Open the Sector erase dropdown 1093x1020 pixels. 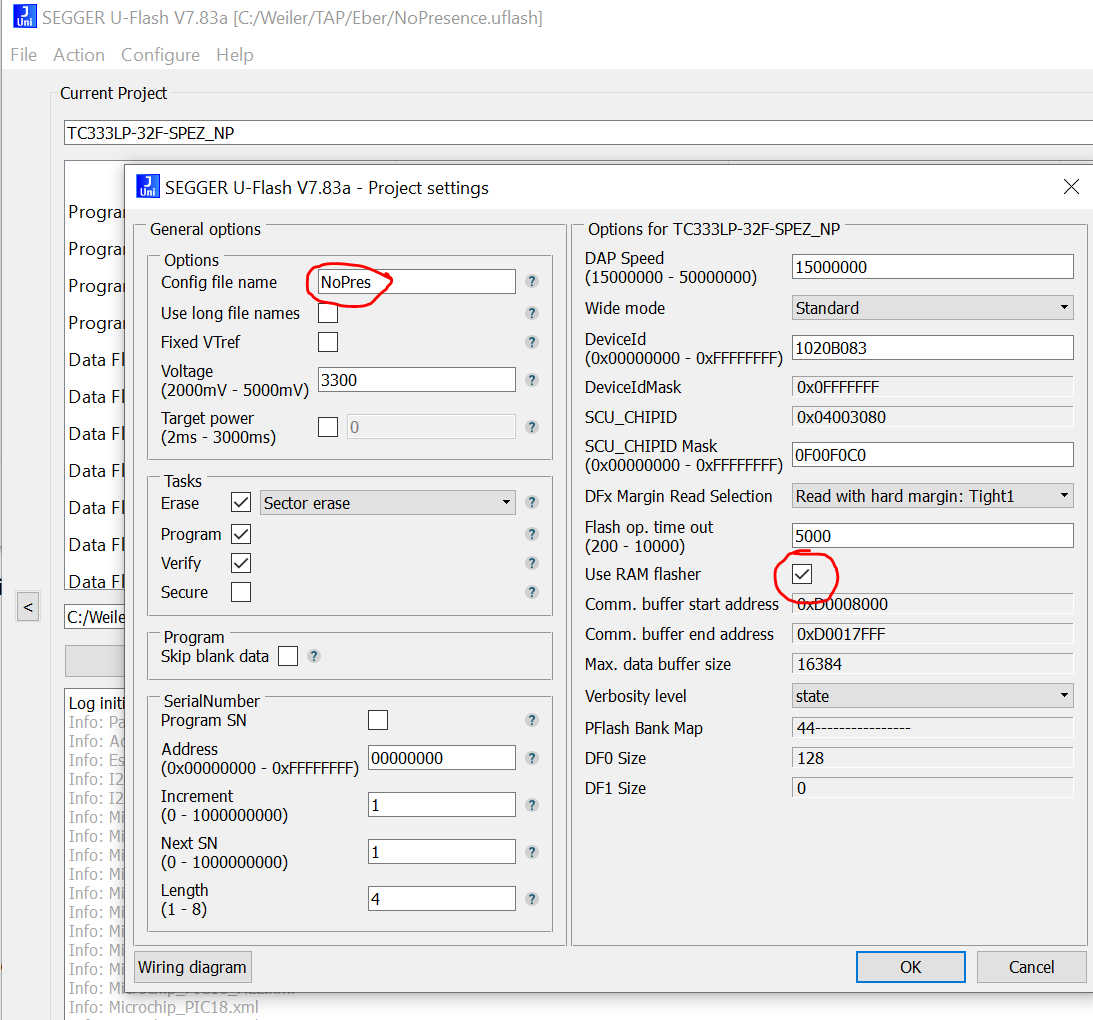[x=388, y=503]
